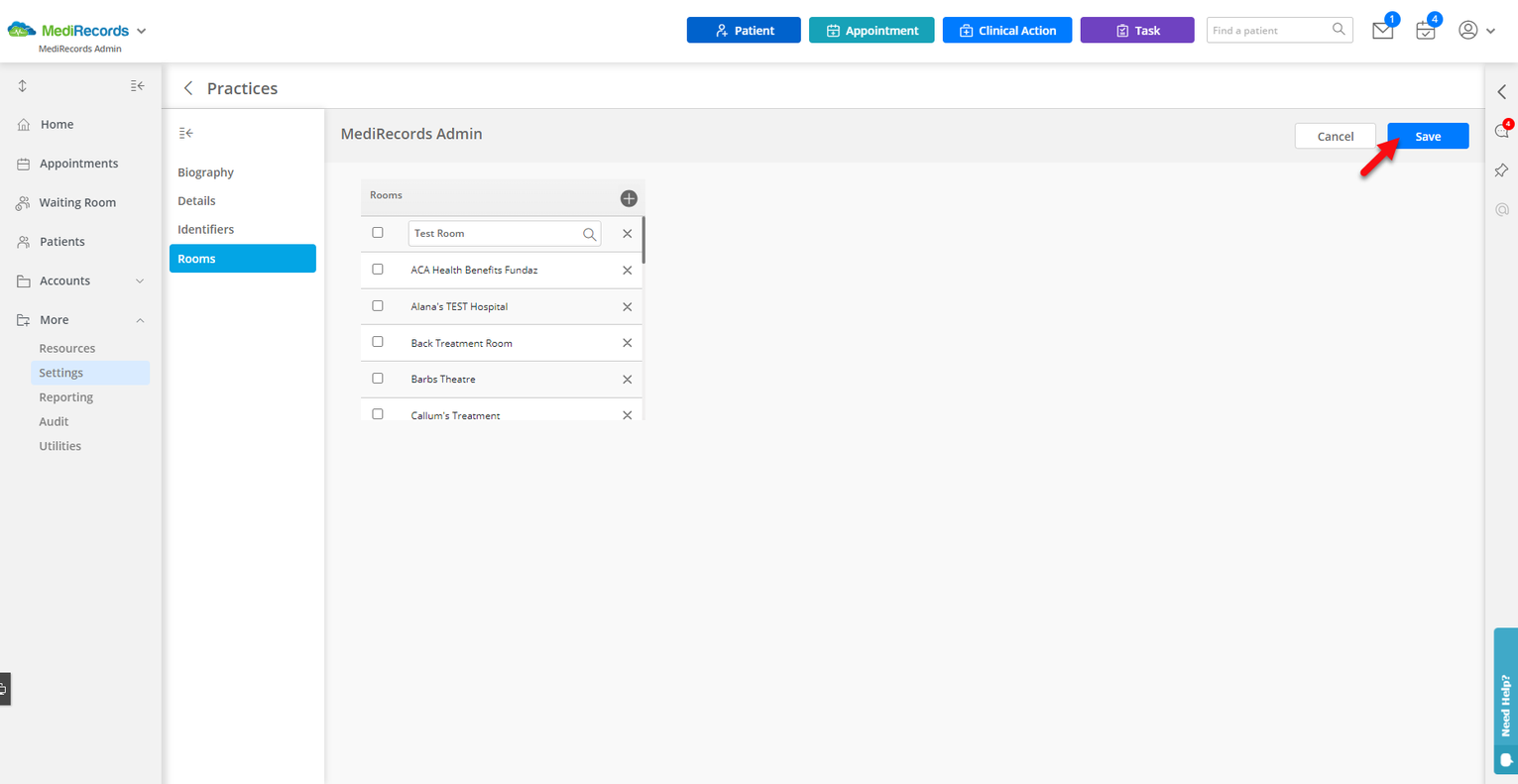Select the Rooms tab
This screenshot has height=784, width=1518.
pos(243,259)
